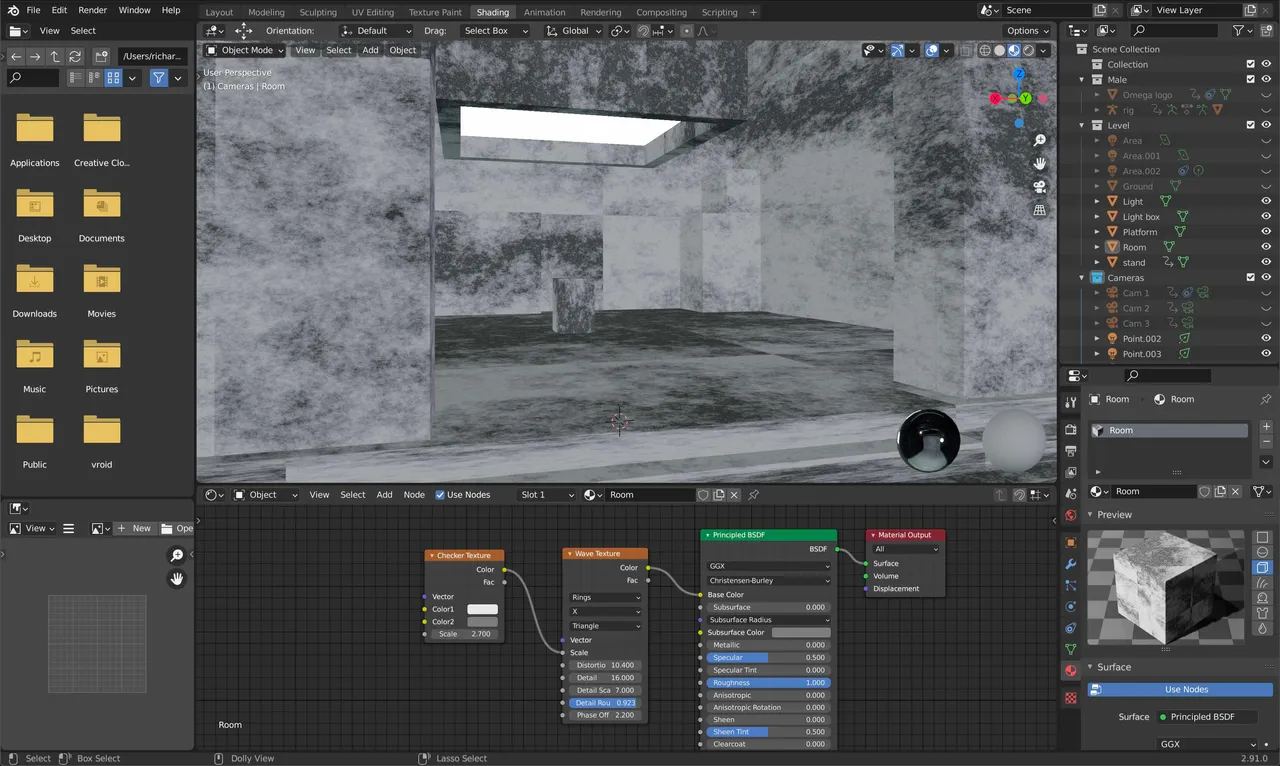1280x766 pixels.
Task: Open the Node menu in node editor
Action: point(414,495)
